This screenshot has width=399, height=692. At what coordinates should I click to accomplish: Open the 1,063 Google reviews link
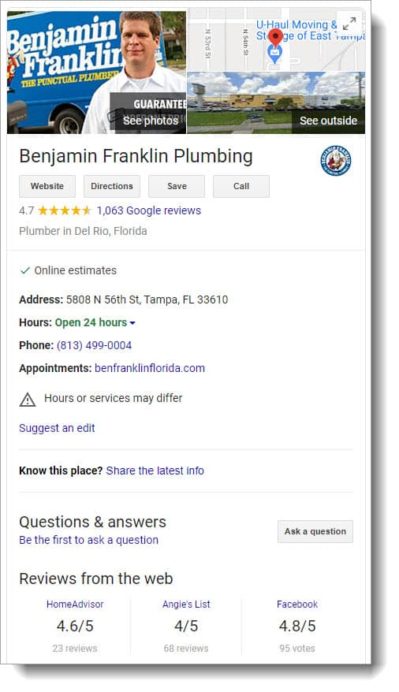[149, 211]
